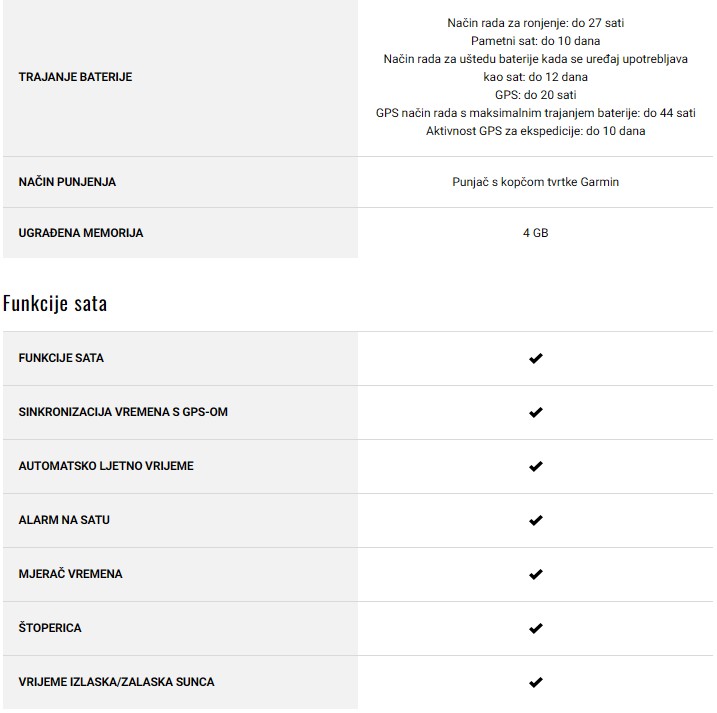Click the 4 GB memory value
Viewport: 717px width, 713px height.
tap(535, 233)
